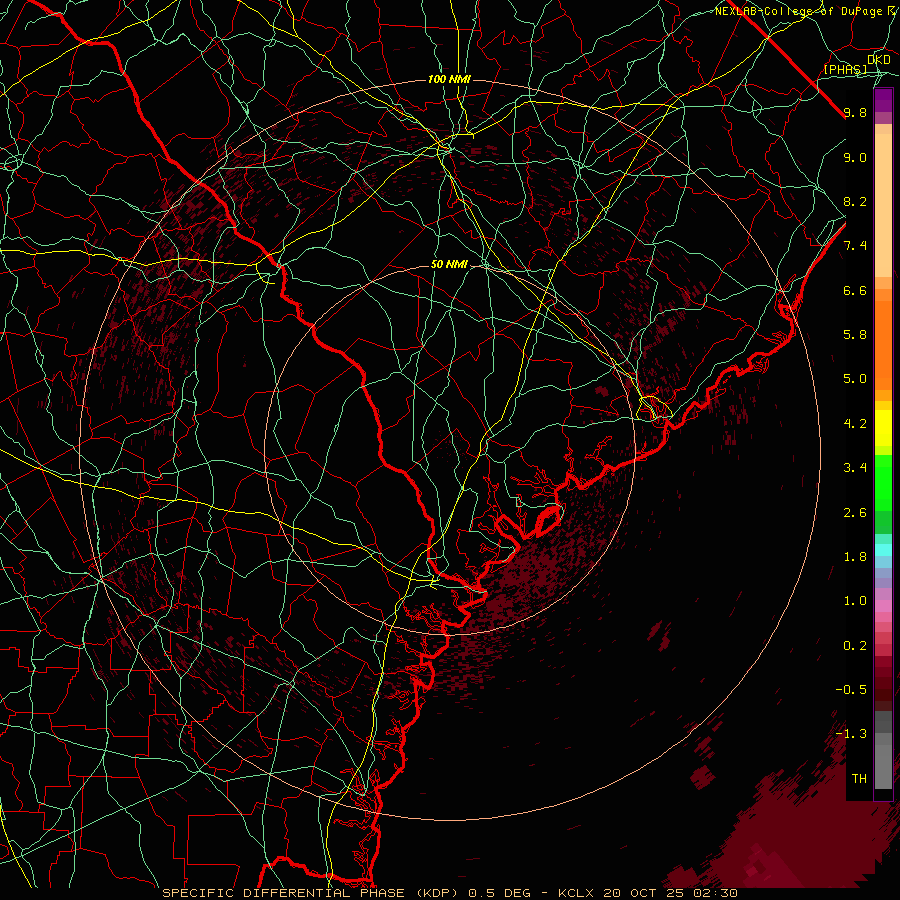Select the 4.2 value on the color scale
This screenshot has width=900, height=900.
855,424
